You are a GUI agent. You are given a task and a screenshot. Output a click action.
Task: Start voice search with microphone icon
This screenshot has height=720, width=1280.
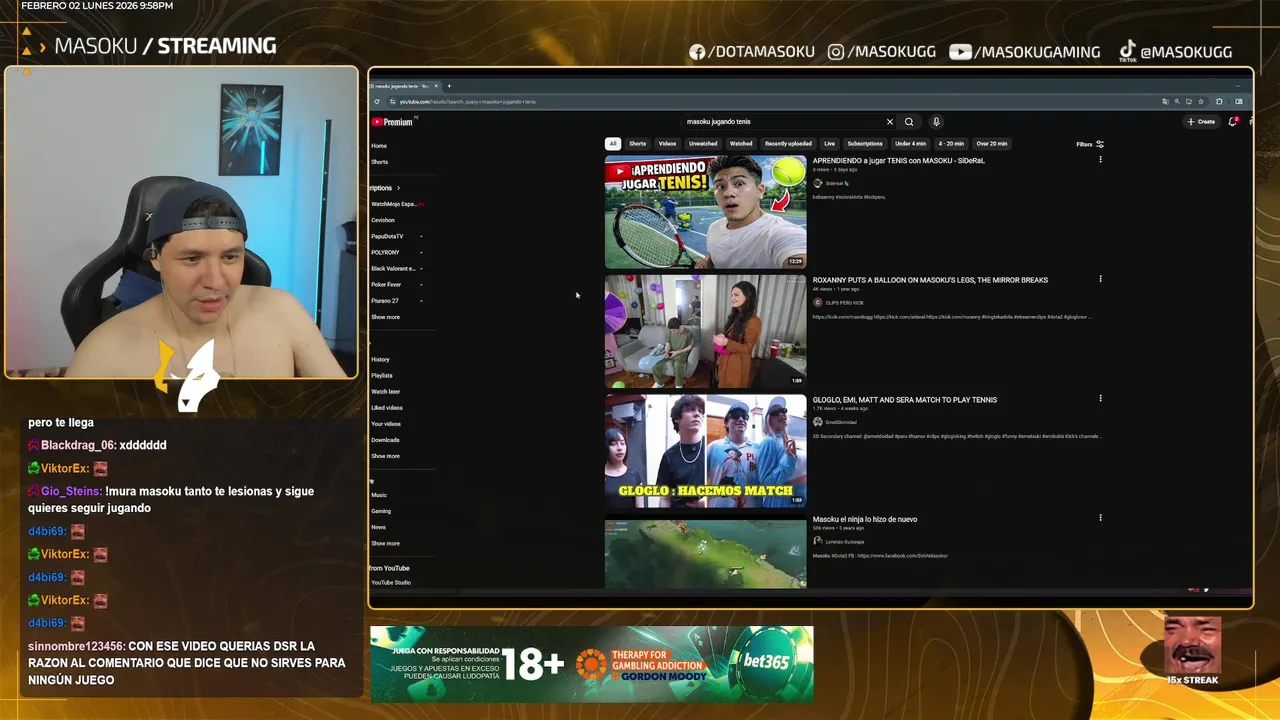point(936,122)
